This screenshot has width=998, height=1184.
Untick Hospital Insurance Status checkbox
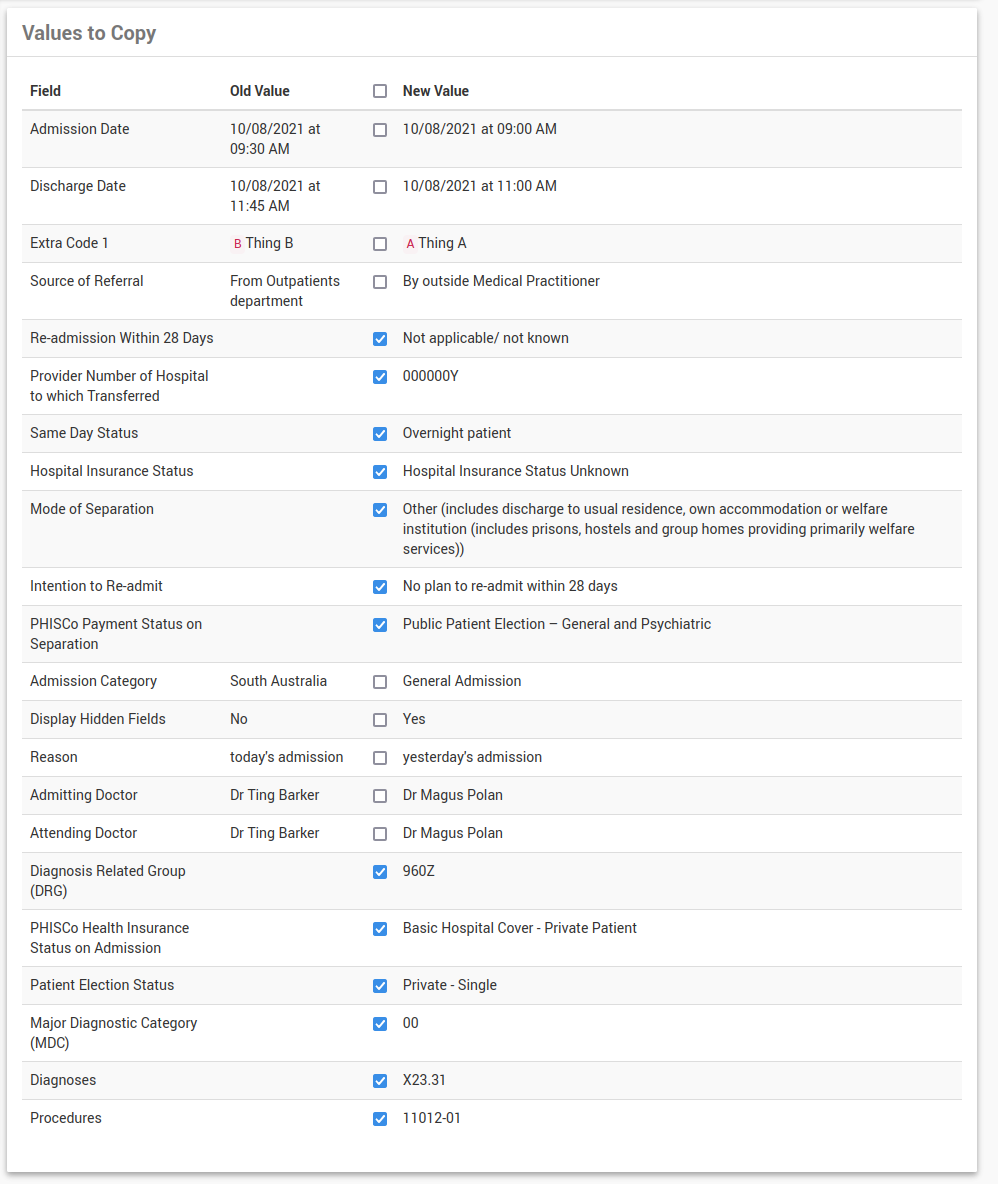pyautogui.click(x=380, y=472)
